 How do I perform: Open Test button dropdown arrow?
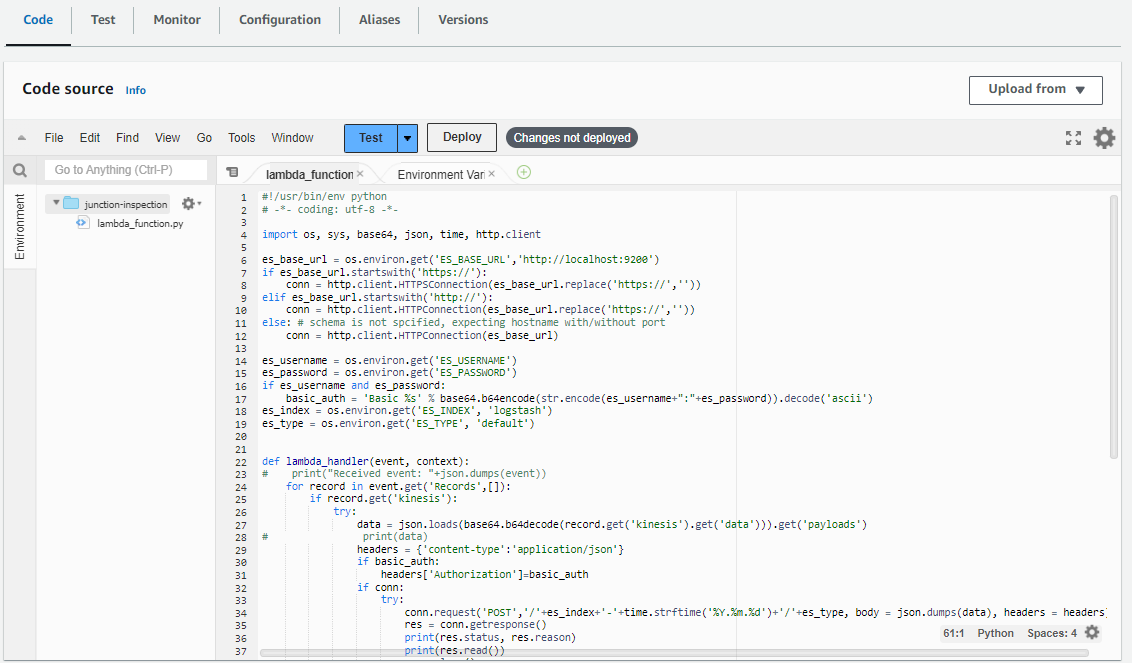(407, 138)
